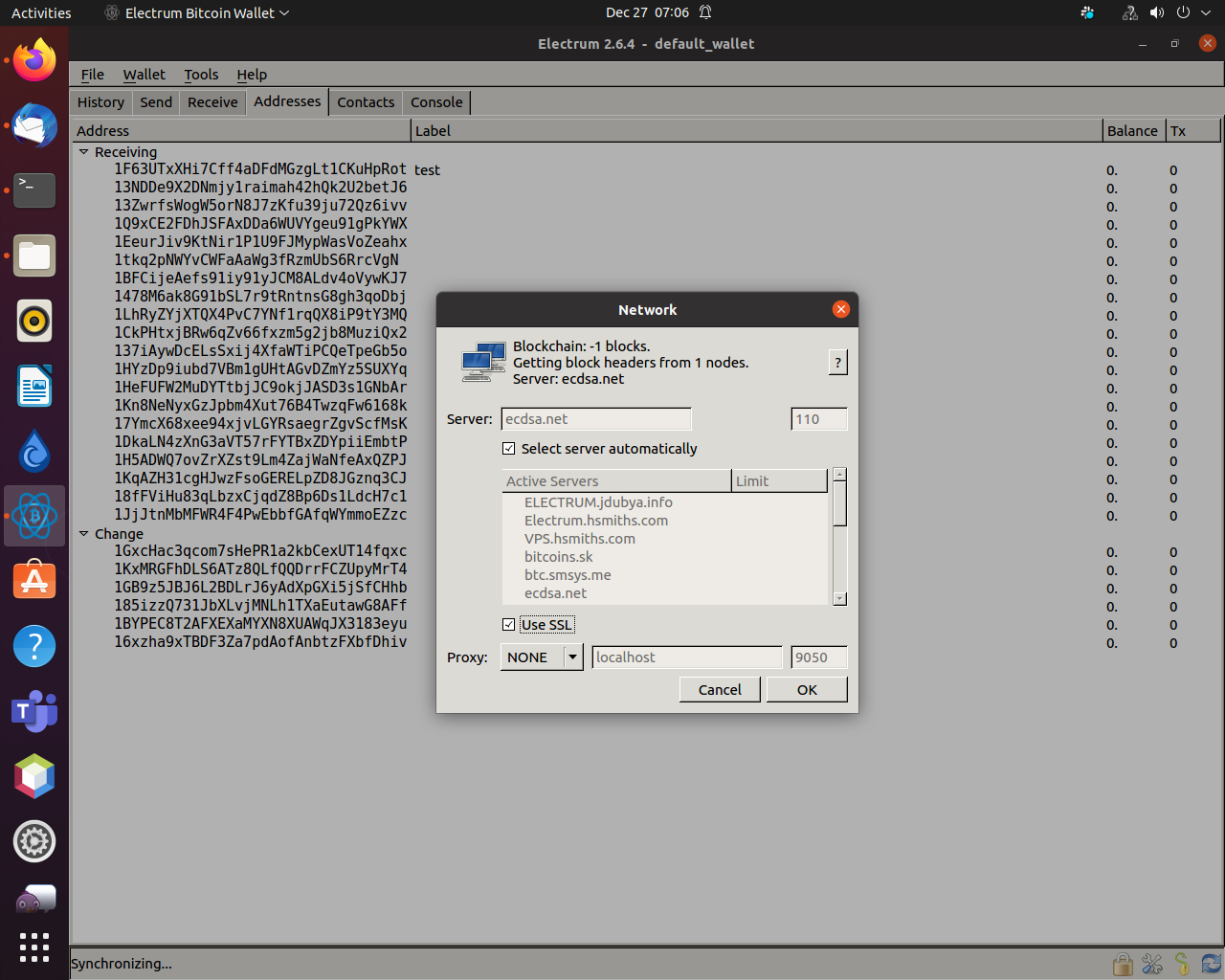Click the seed sprout icon in status bar
This screenshot has width=1225, height=980.
click(1182, 964)
